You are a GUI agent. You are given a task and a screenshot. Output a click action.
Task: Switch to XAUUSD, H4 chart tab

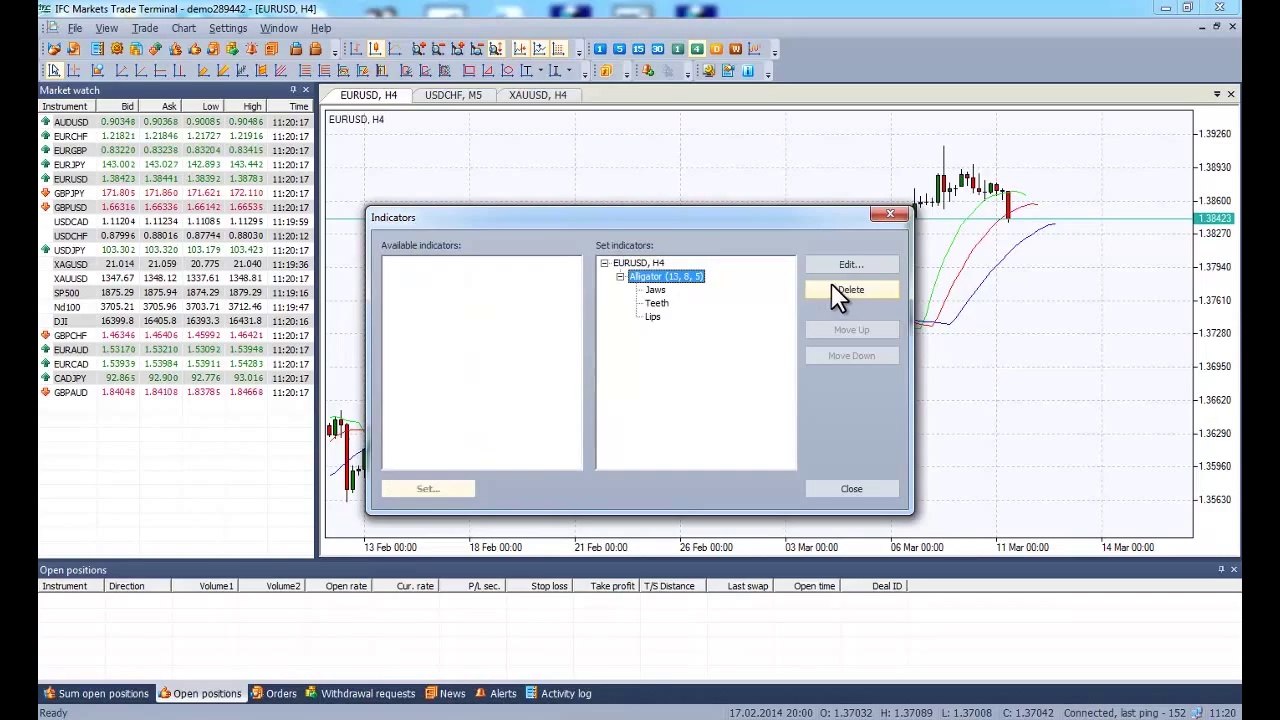coord(537,95)
